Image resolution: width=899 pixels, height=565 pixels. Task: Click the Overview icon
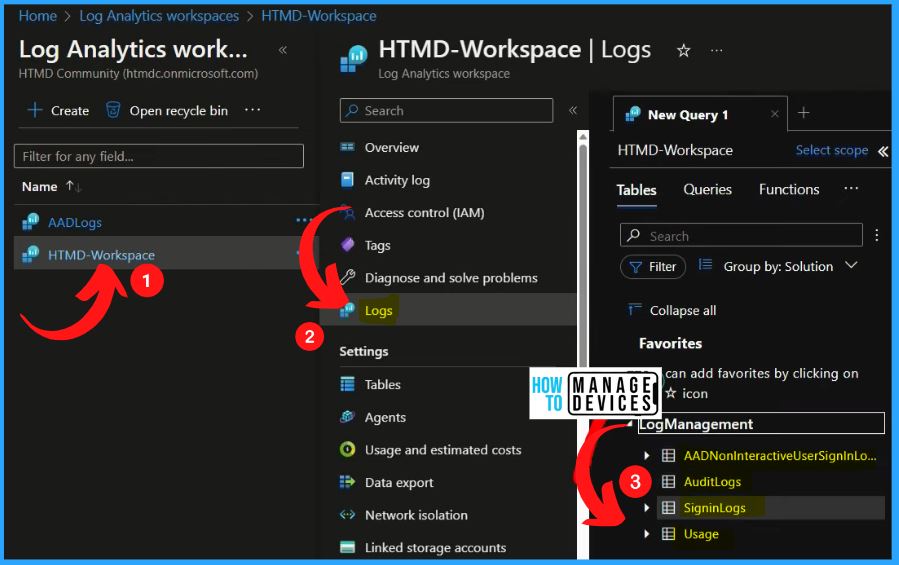coord(347,147)
